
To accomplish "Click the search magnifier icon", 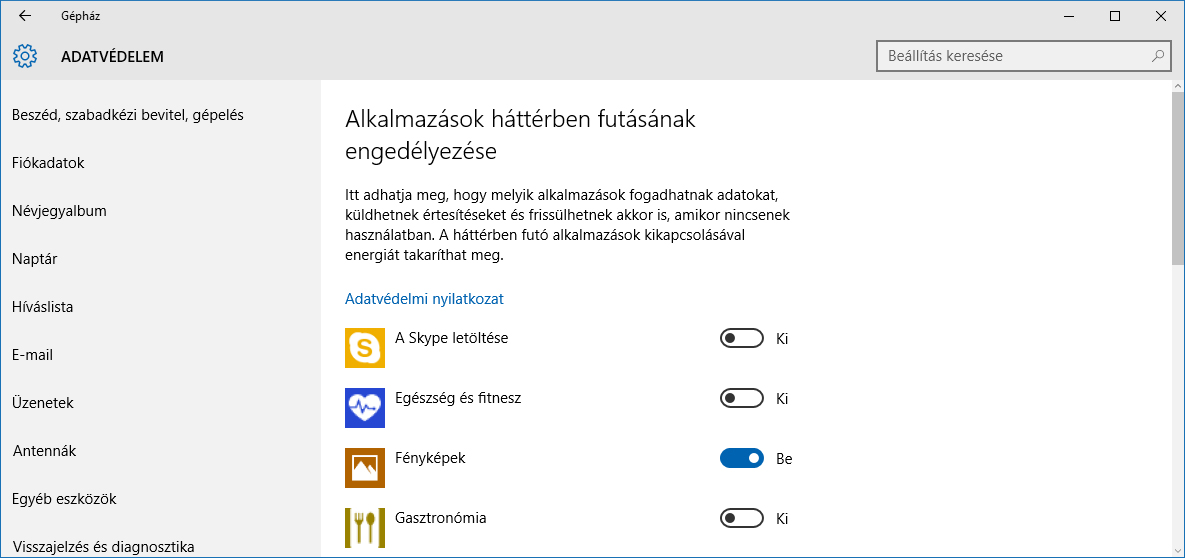I will [1158, 56].
